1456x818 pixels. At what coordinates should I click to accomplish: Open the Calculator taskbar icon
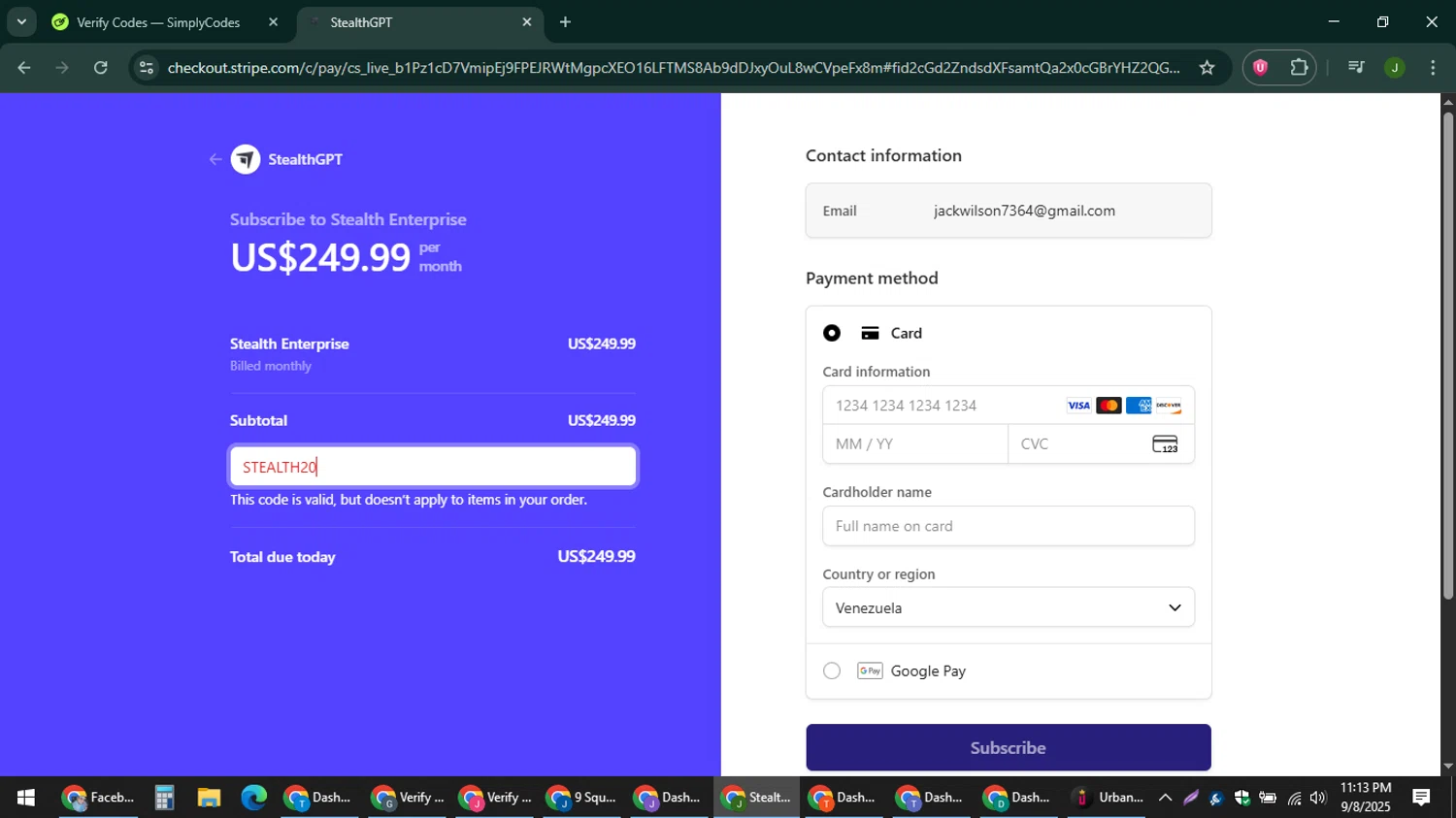coord(164,798)
